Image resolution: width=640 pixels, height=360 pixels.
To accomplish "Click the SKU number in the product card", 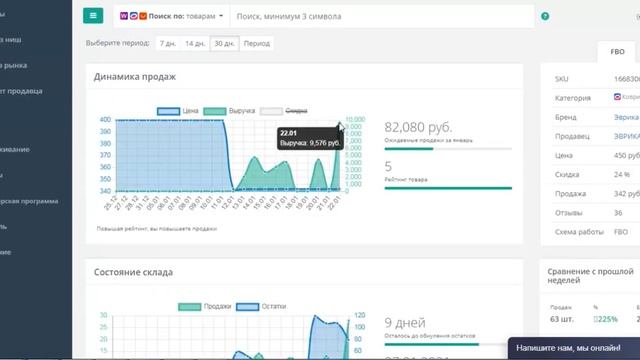I will coord(627,79).
